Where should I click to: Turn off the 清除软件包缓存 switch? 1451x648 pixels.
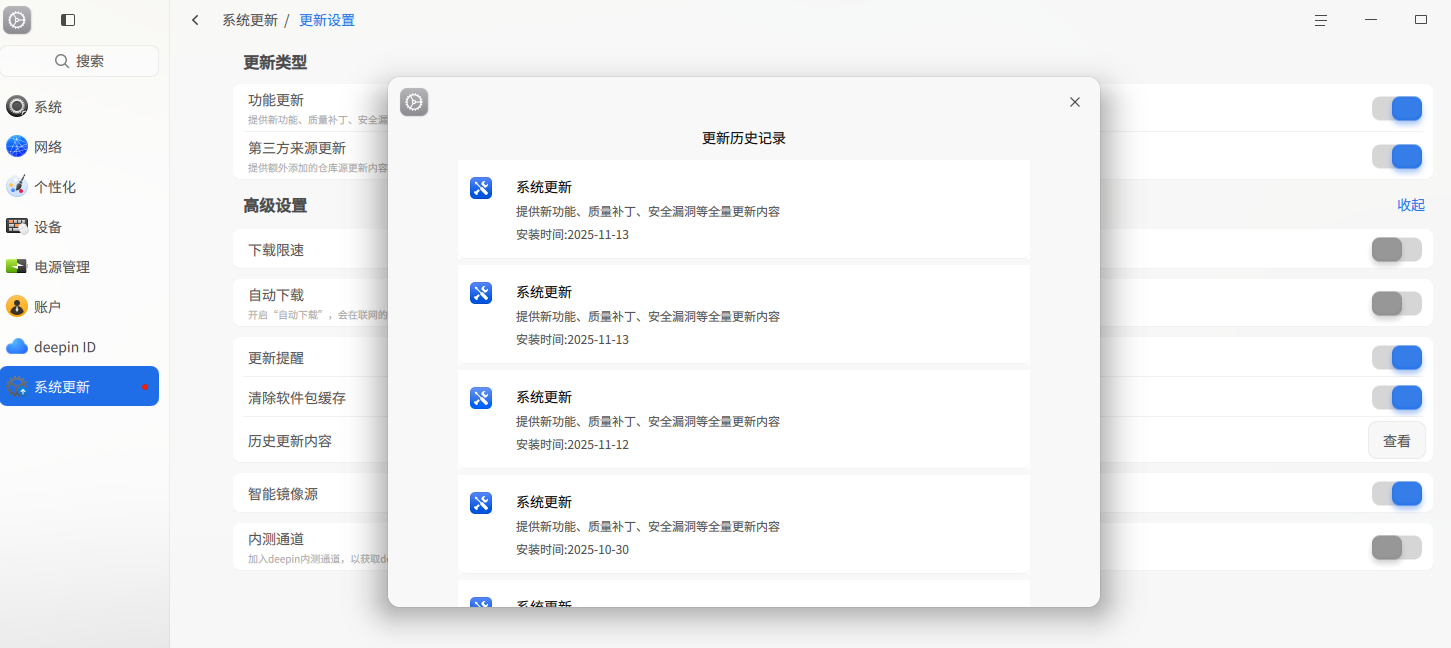1397,397
